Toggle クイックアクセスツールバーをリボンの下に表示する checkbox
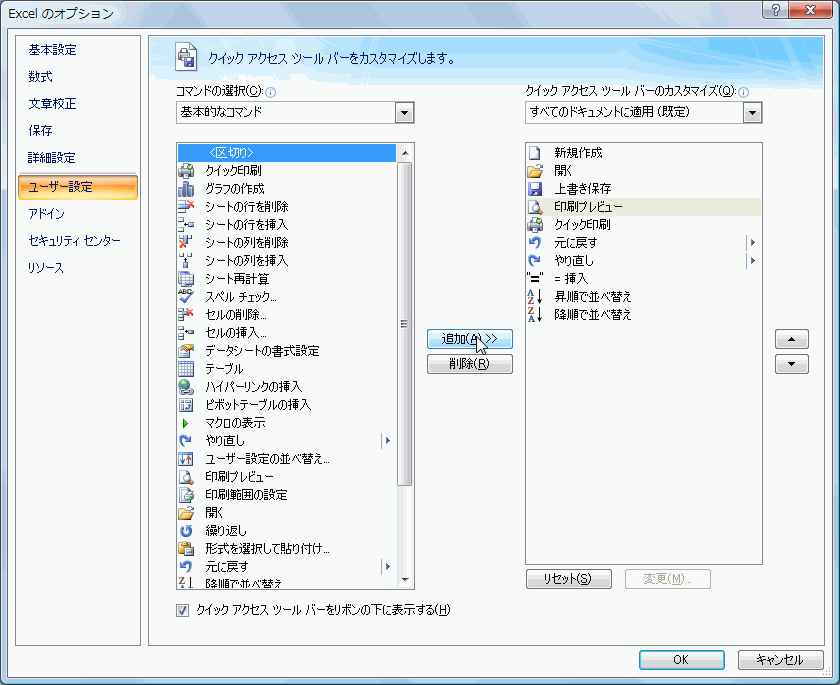Image resolution: width=840 pixels, height=685 pixels. tap(183, 611)
